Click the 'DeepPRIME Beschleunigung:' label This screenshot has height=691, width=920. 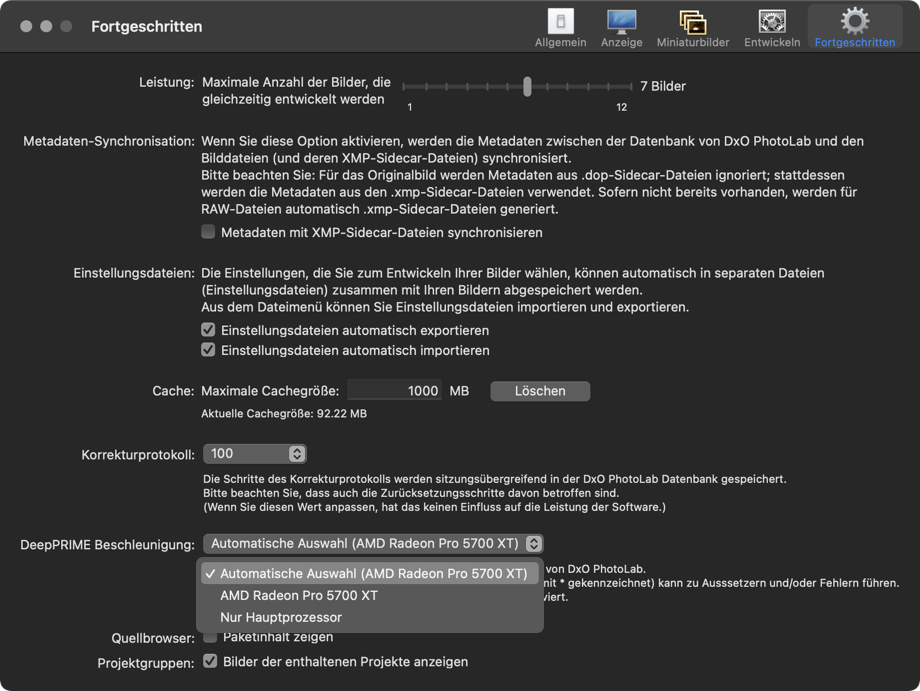pos(107,545)
